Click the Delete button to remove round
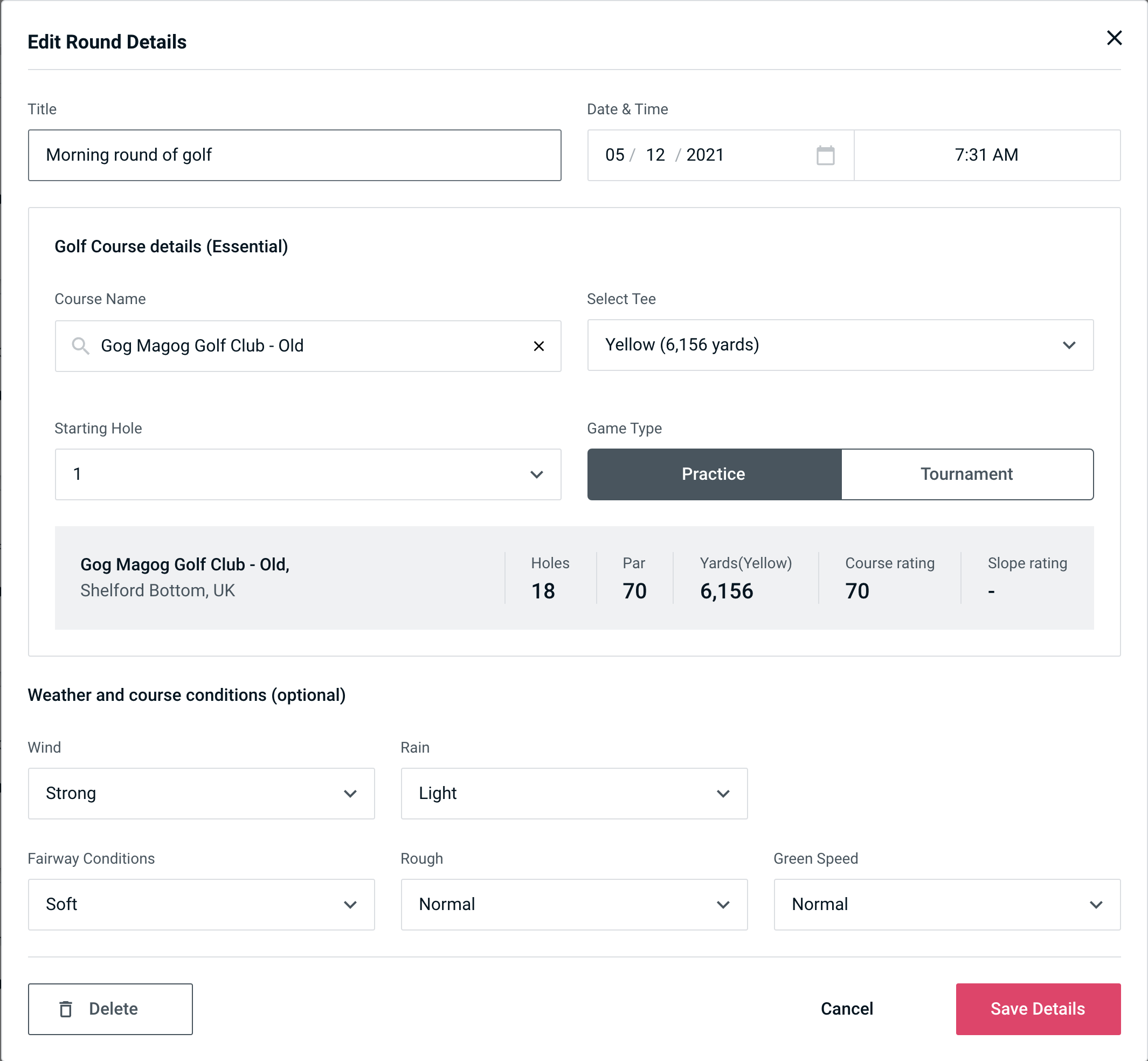 pyautogui.click(x=111, y=1009)
